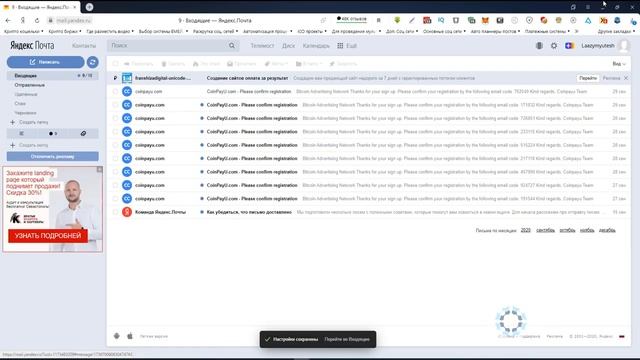Open mail settings via the gear icon
Viewport: 640px width, 360px height.
(x=554, y=46)
